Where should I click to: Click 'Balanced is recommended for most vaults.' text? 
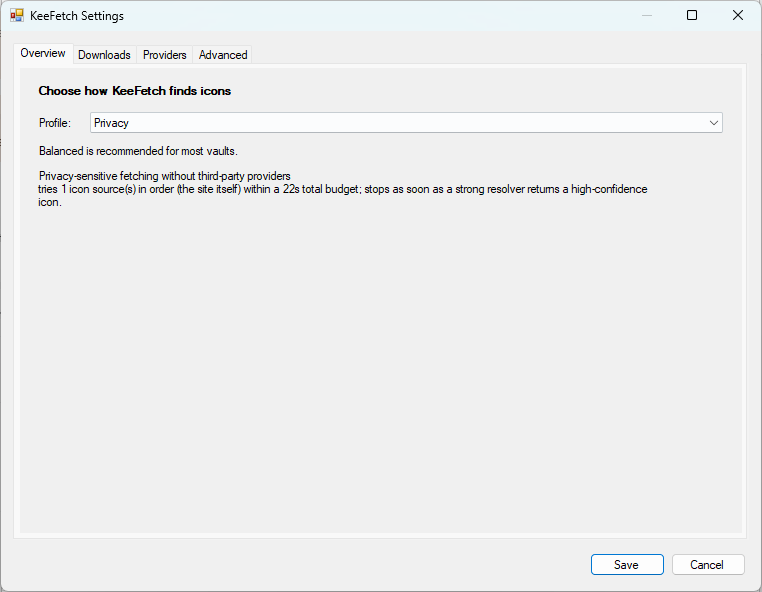139,151
